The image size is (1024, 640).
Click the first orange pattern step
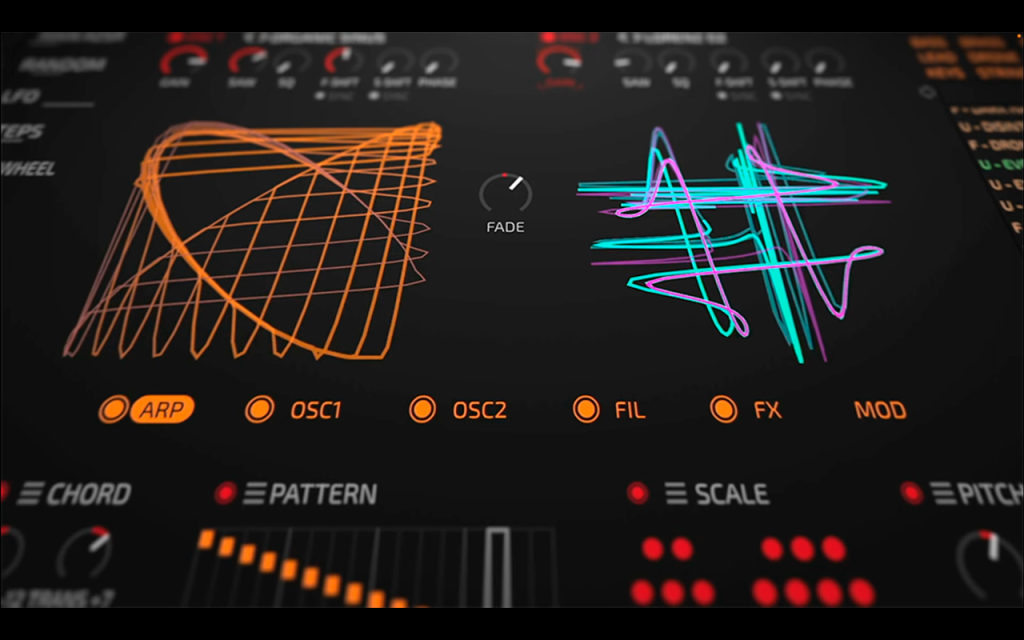coord(206,539)
